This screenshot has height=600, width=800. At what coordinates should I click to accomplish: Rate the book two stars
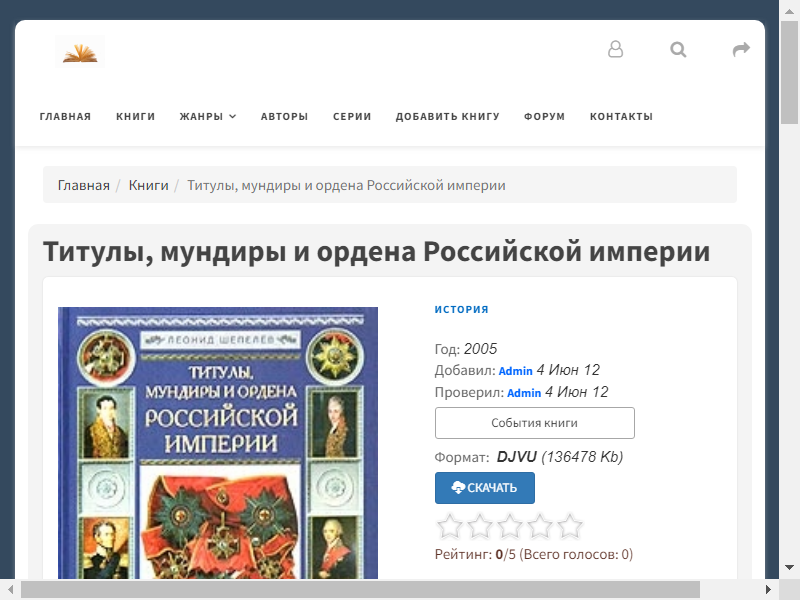coord(480,527)
